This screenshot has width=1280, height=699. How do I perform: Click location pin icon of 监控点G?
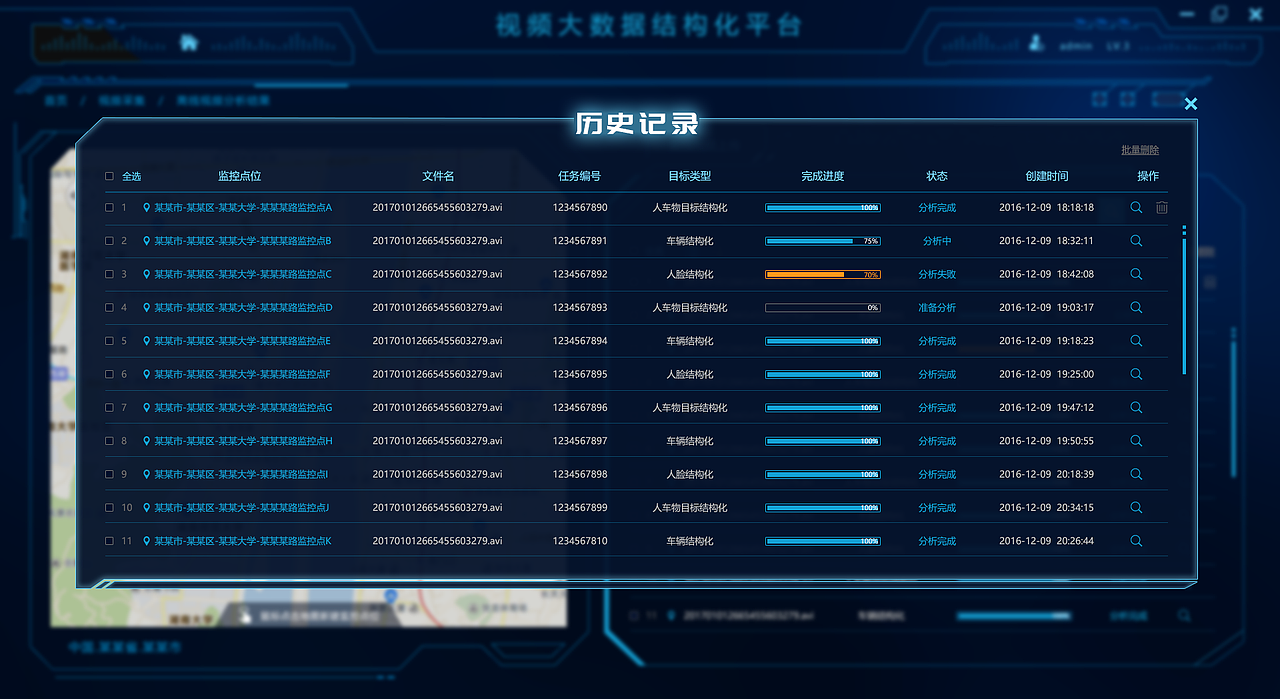click(147, 408)
